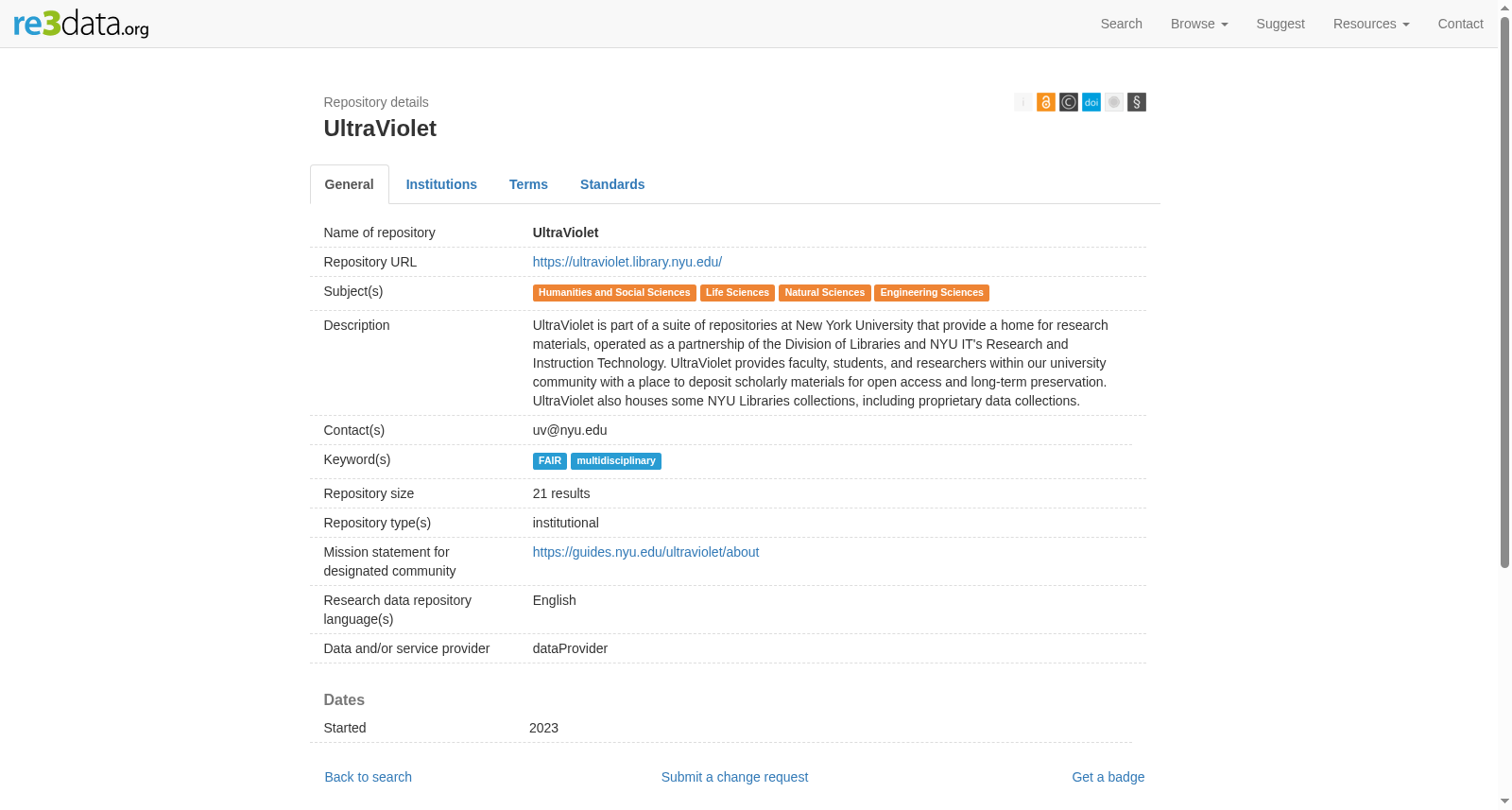The height and width of the screenshot is (810, 1512).
Task: Click the 'institutional' repository type value
Action: coord(566,523)
